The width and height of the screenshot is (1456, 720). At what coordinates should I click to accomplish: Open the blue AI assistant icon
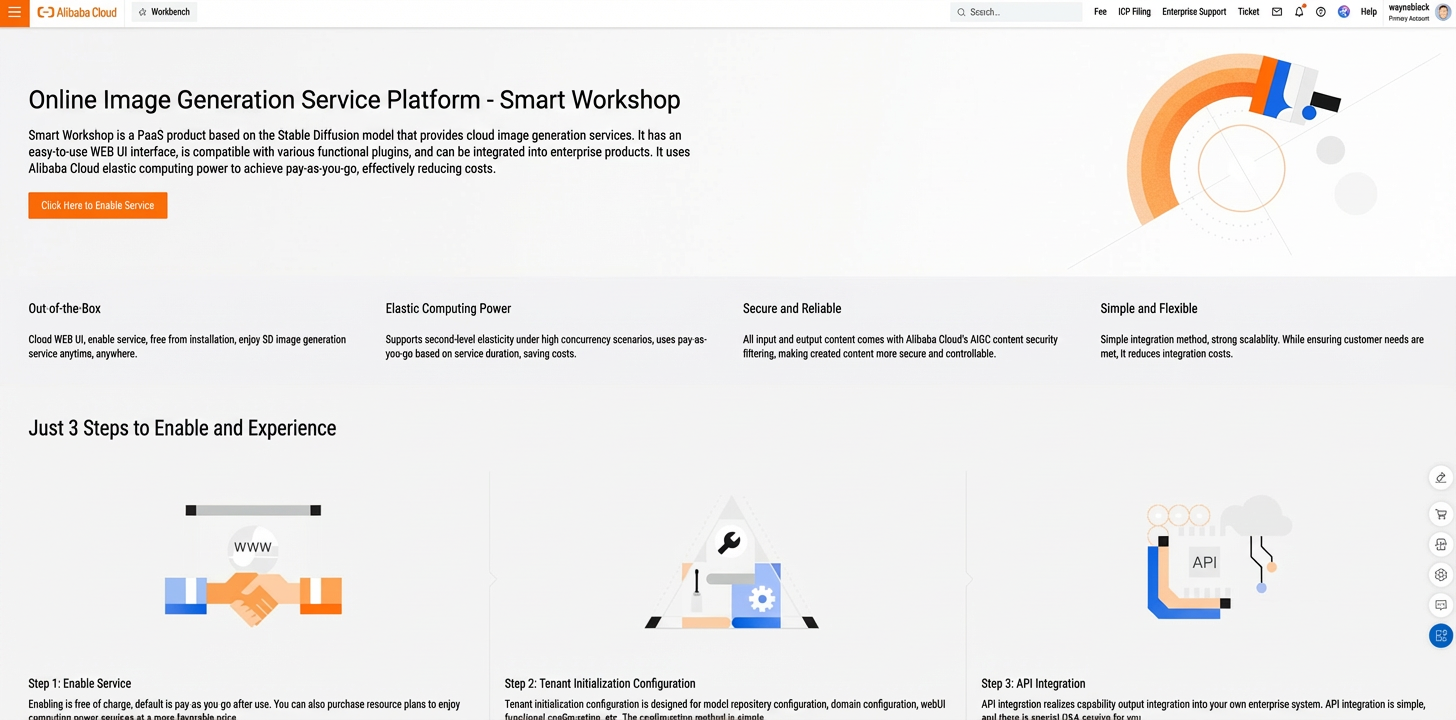[x=1343, y=12]
